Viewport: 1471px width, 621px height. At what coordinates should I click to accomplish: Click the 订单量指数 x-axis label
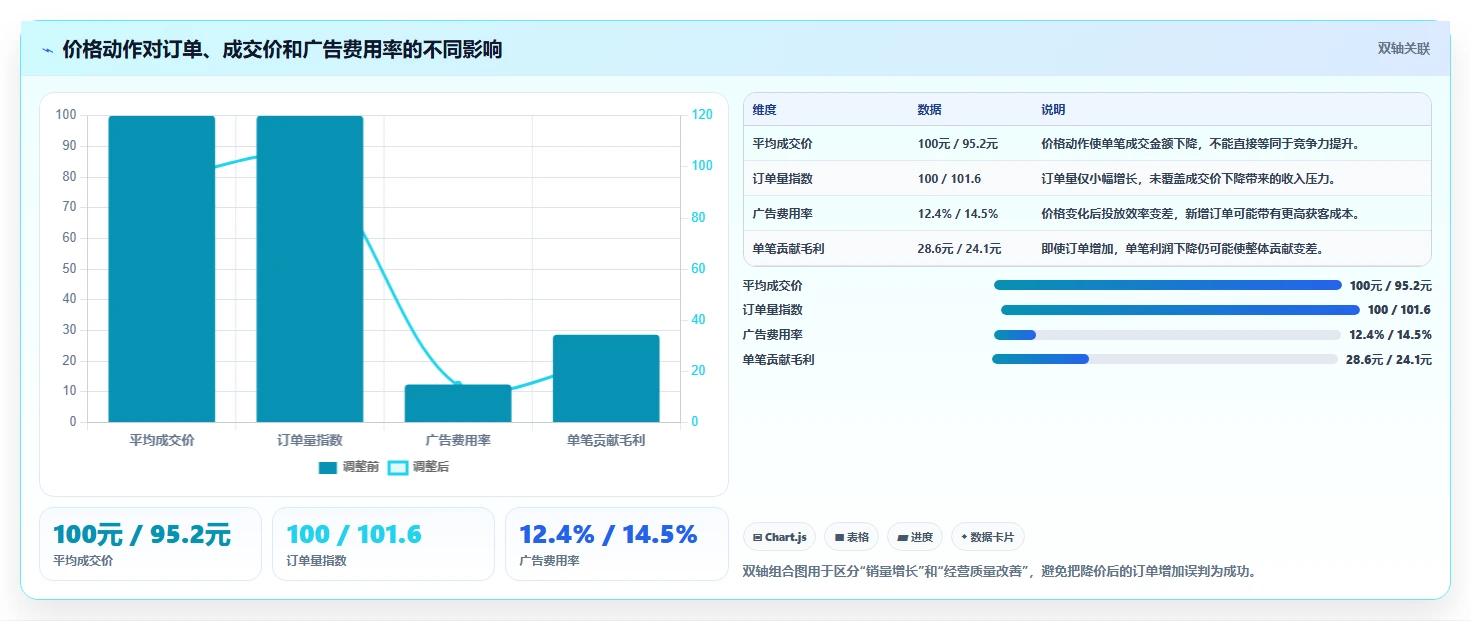coord(310,440)
